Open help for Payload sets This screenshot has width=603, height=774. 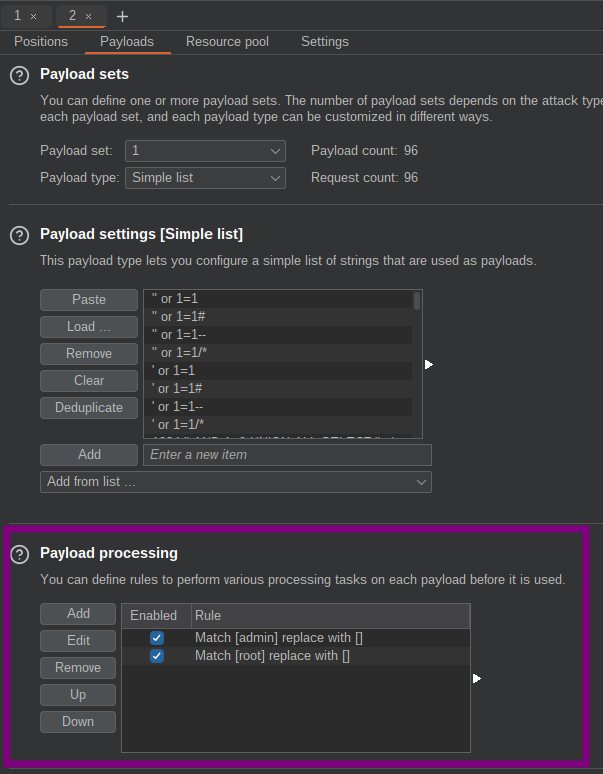[x=20, y=76]
